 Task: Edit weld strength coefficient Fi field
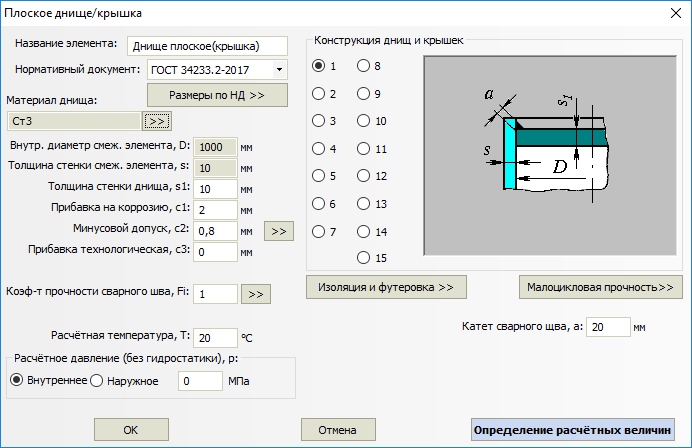[215, 294]
